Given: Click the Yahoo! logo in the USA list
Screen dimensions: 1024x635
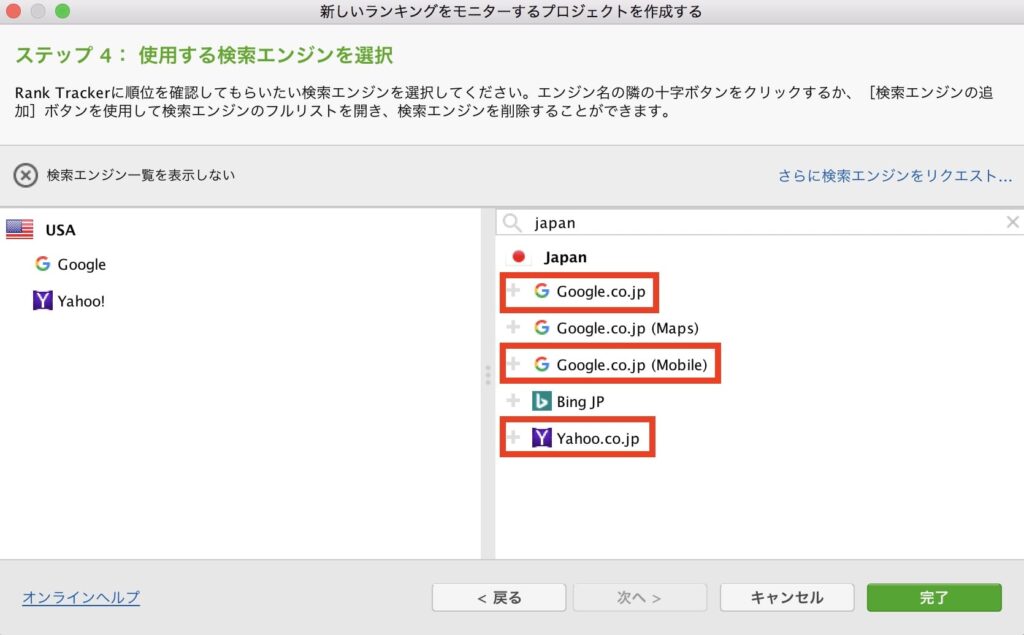Looking at the screenshot, I should 42,300.
